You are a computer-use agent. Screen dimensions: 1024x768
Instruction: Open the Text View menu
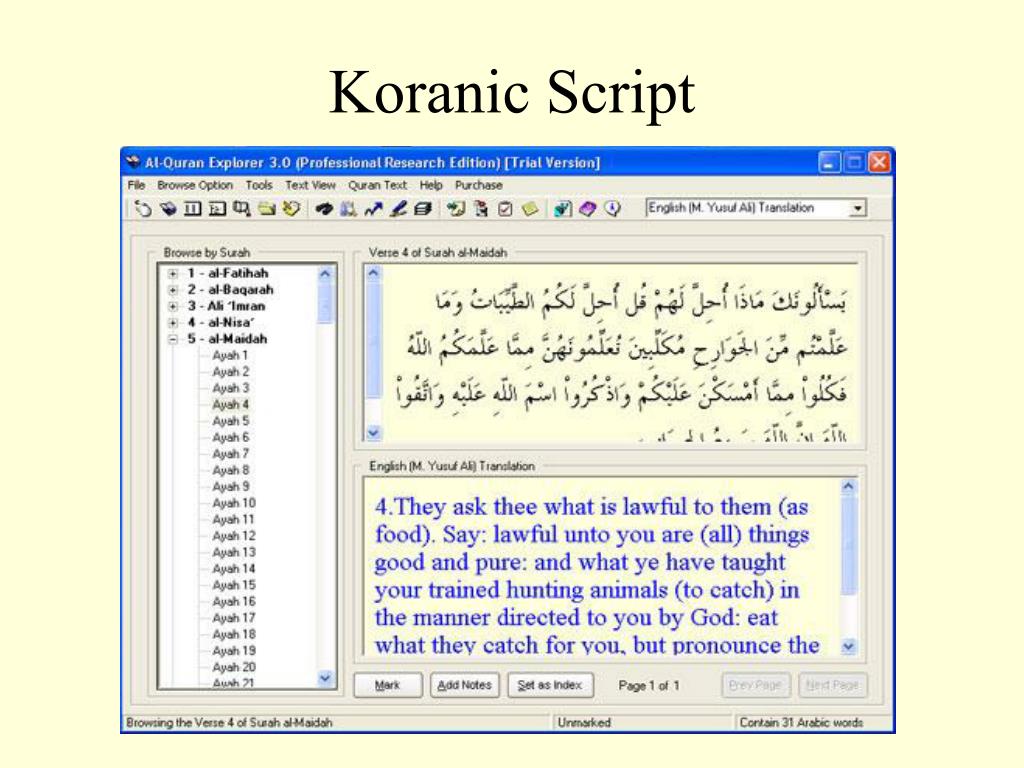[310, 185]
